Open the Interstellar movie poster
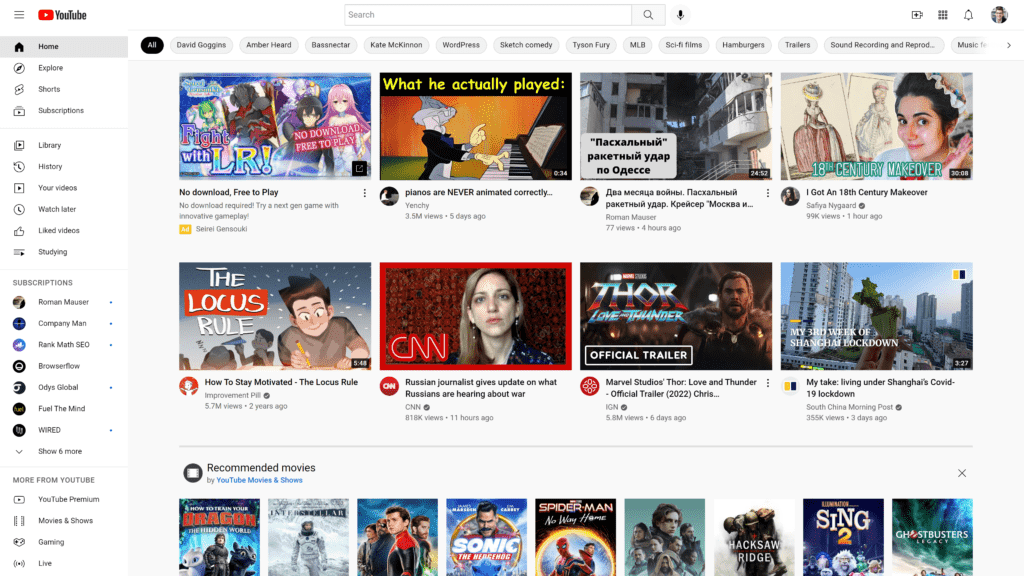This screenshot has width=1024, height=576. pos(308,537)
